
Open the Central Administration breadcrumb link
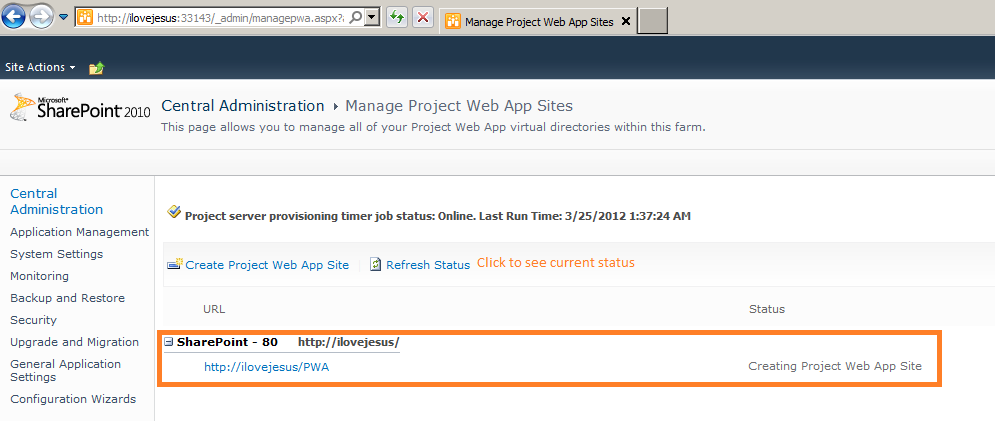pos(243,105)
